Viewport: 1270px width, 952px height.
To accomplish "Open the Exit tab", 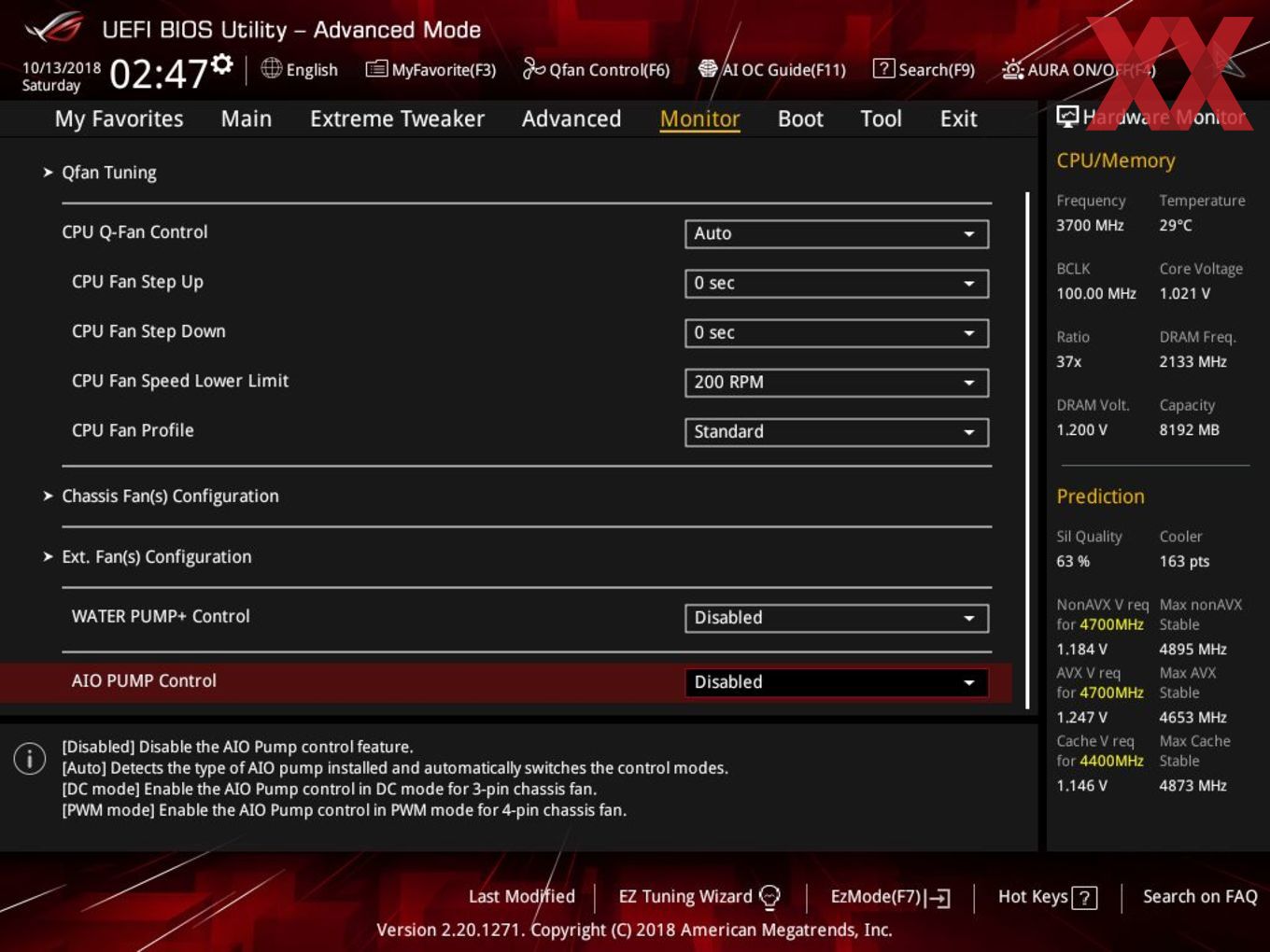I will pos(958,119).
